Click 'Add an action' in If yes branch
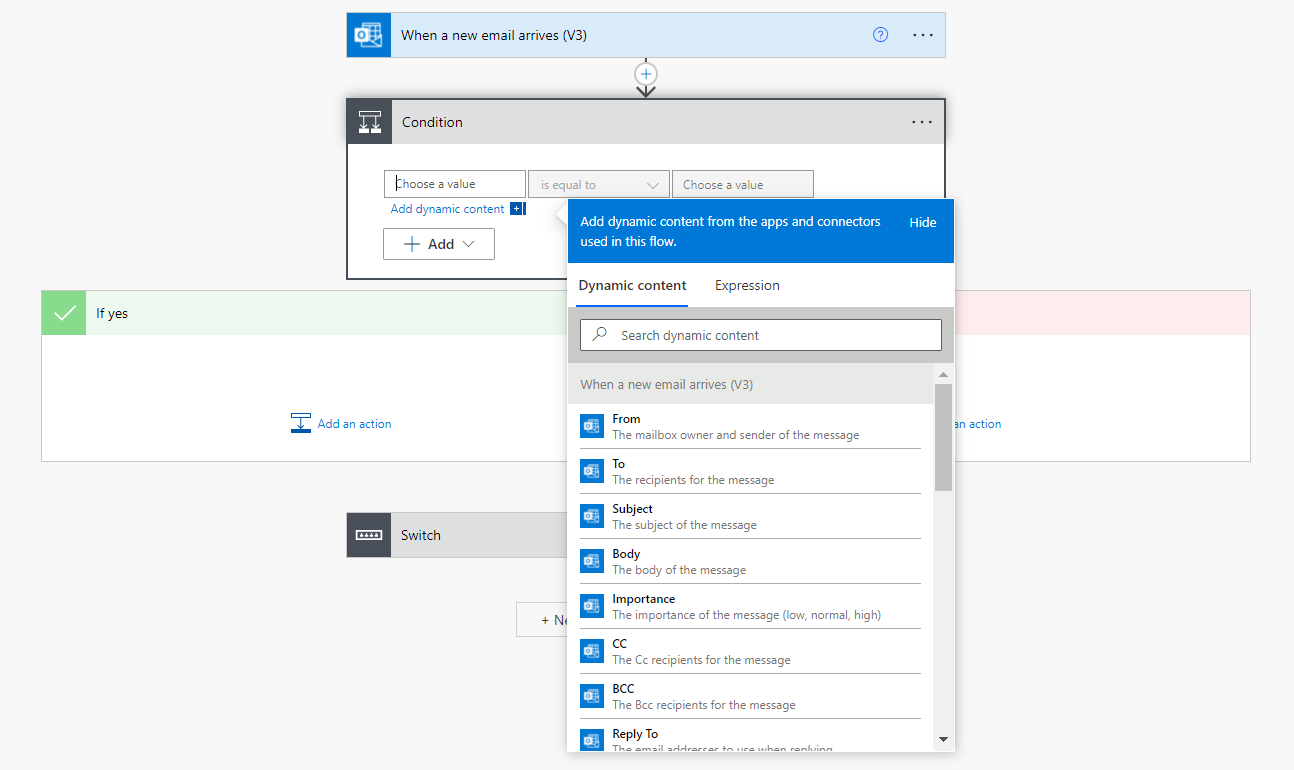 354,423
